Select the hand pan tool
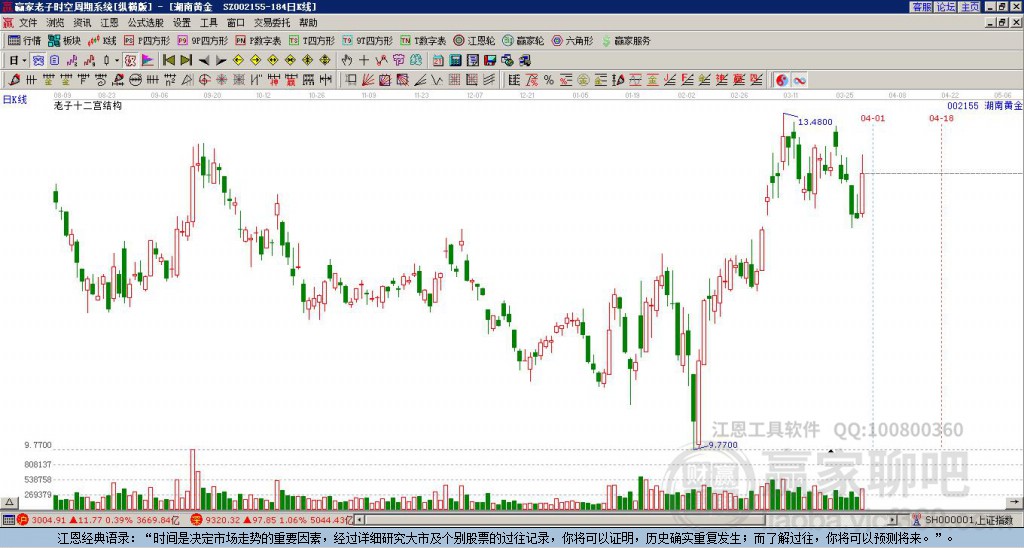1024x548 pixels. point(347,60)
